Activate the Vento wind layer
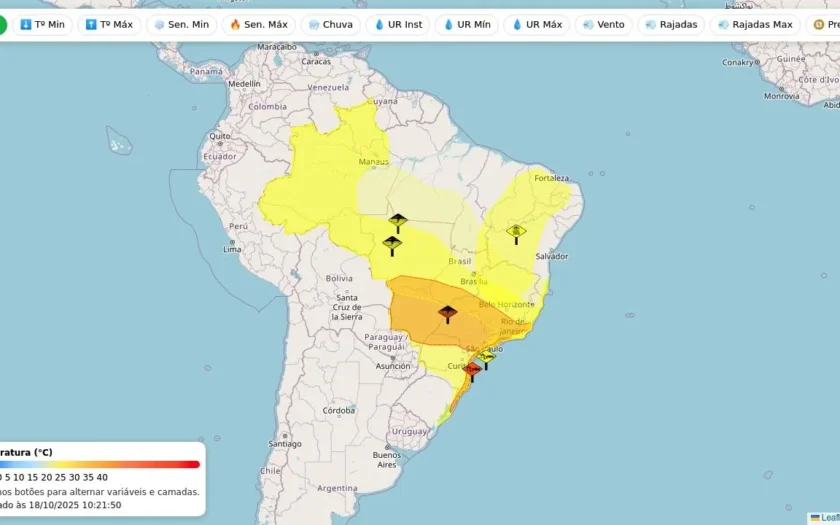This screenshot has width=840, height=525. coord(604,25)
